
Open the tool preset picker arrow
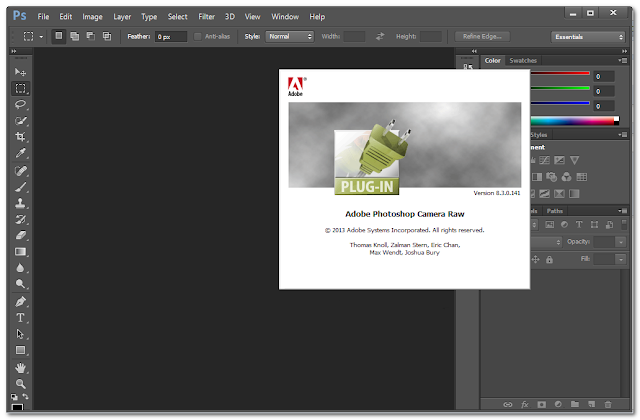pyautogui.click(x=41, y=37)
